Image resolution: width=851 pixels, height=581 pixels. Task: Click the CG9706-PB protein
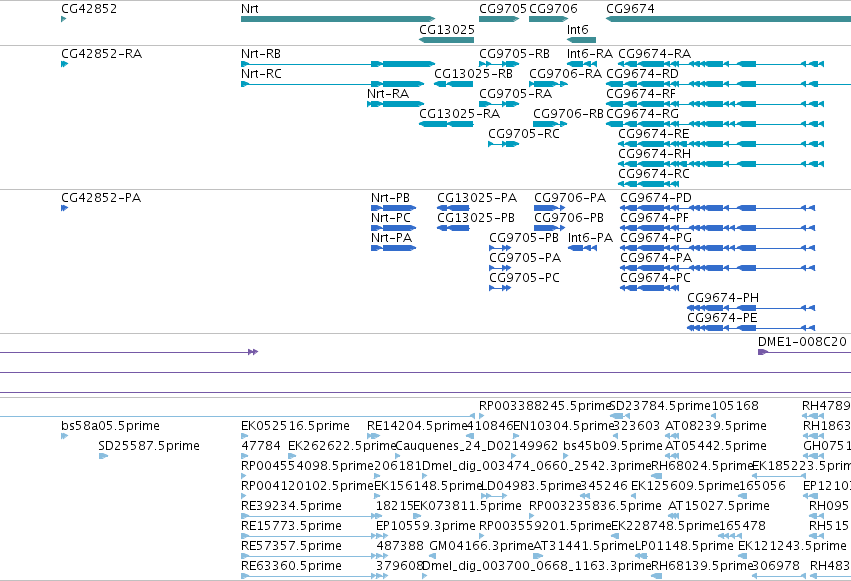pyautogui.click(x=549, y=228)
